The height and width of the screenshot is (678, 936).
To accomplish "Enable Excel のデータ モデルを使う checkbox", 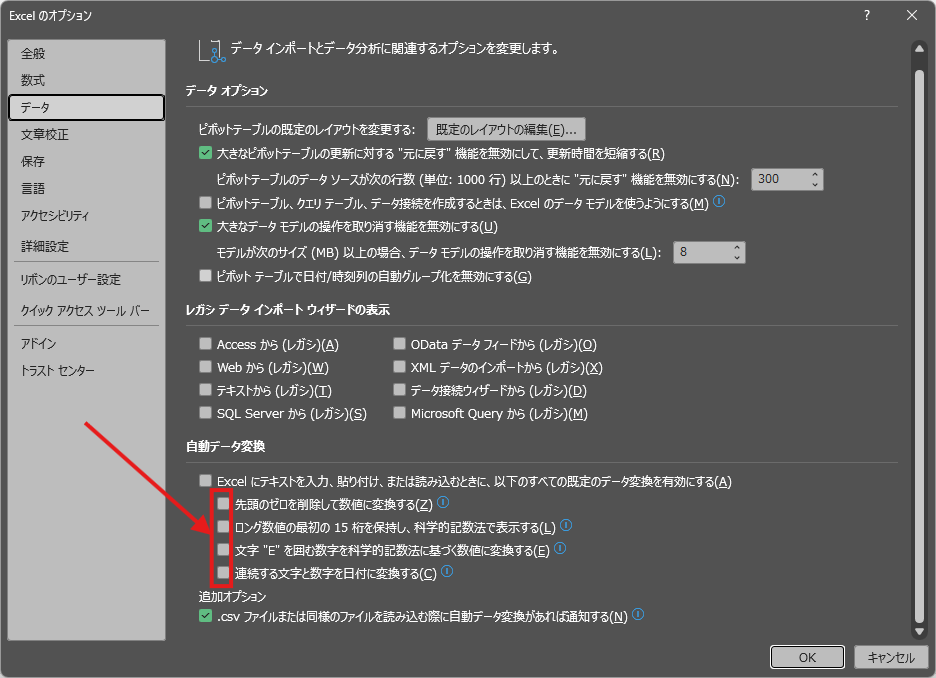I will click(205, 202).
